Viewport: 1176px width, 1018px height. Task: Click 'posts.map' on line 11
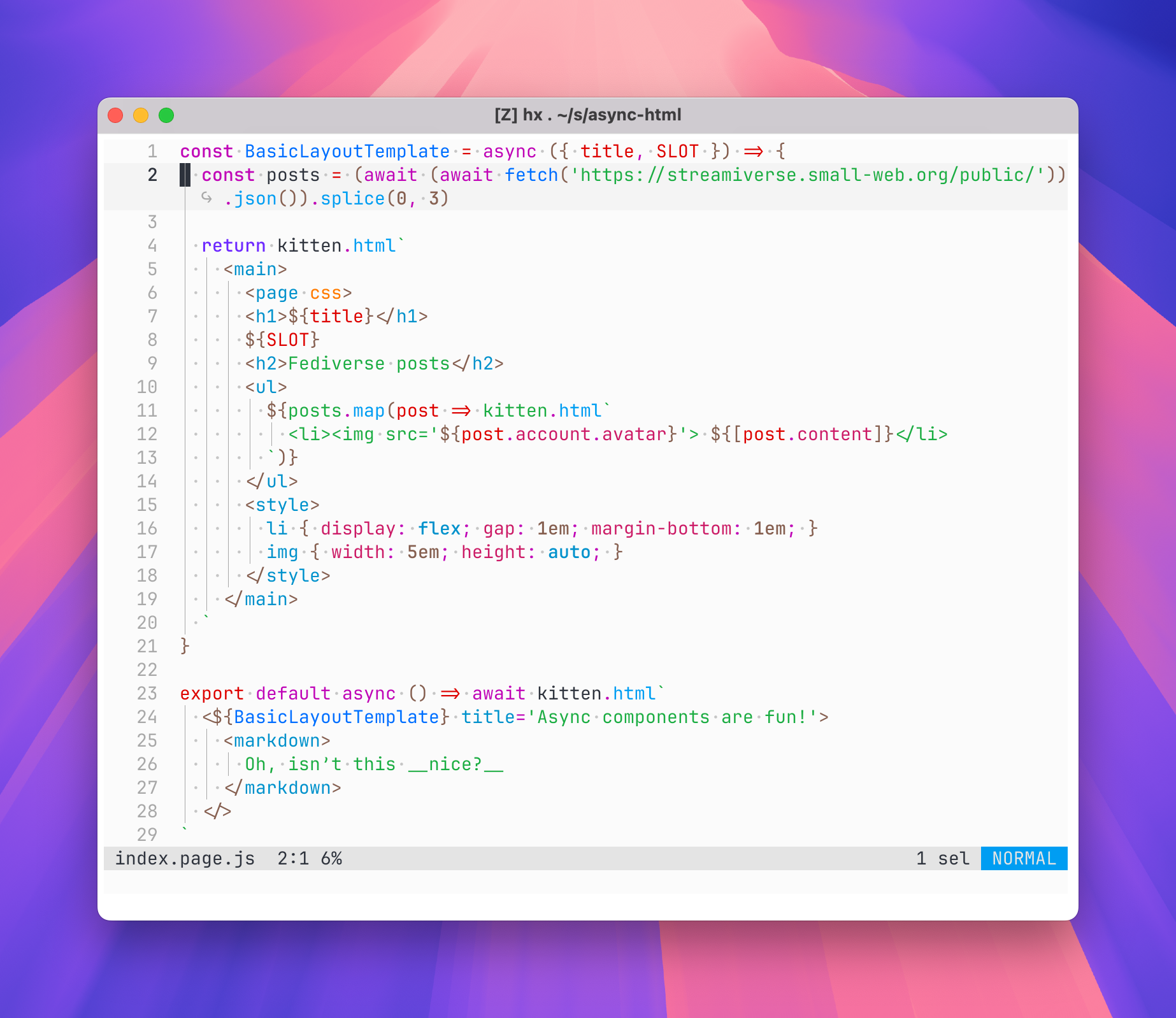click(336, 411)
